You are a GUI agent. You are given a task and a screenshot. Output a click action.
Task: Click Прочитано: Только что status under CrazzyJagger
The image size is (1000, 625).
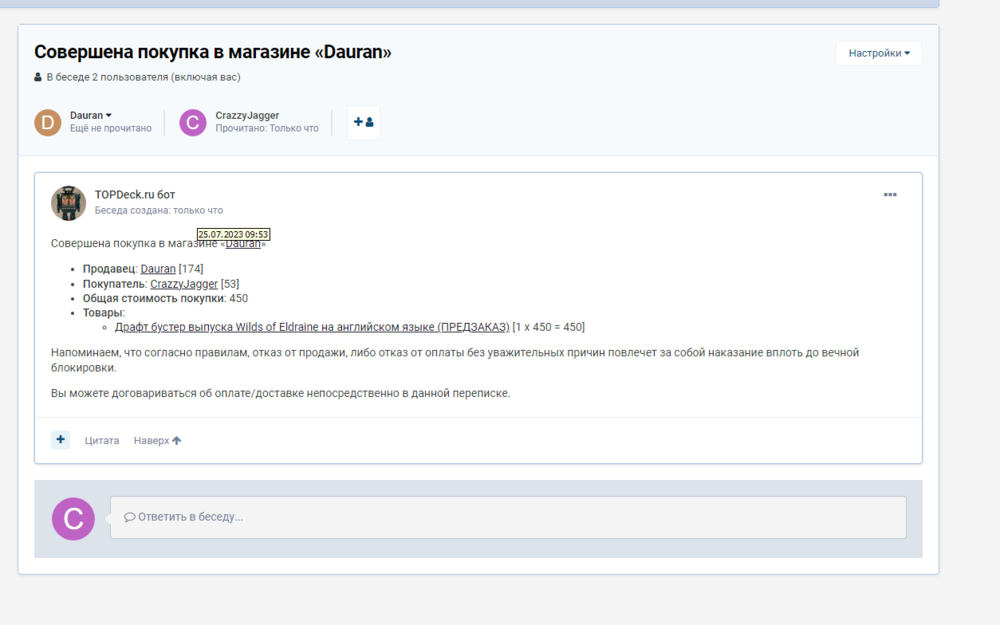pos(267,128)
